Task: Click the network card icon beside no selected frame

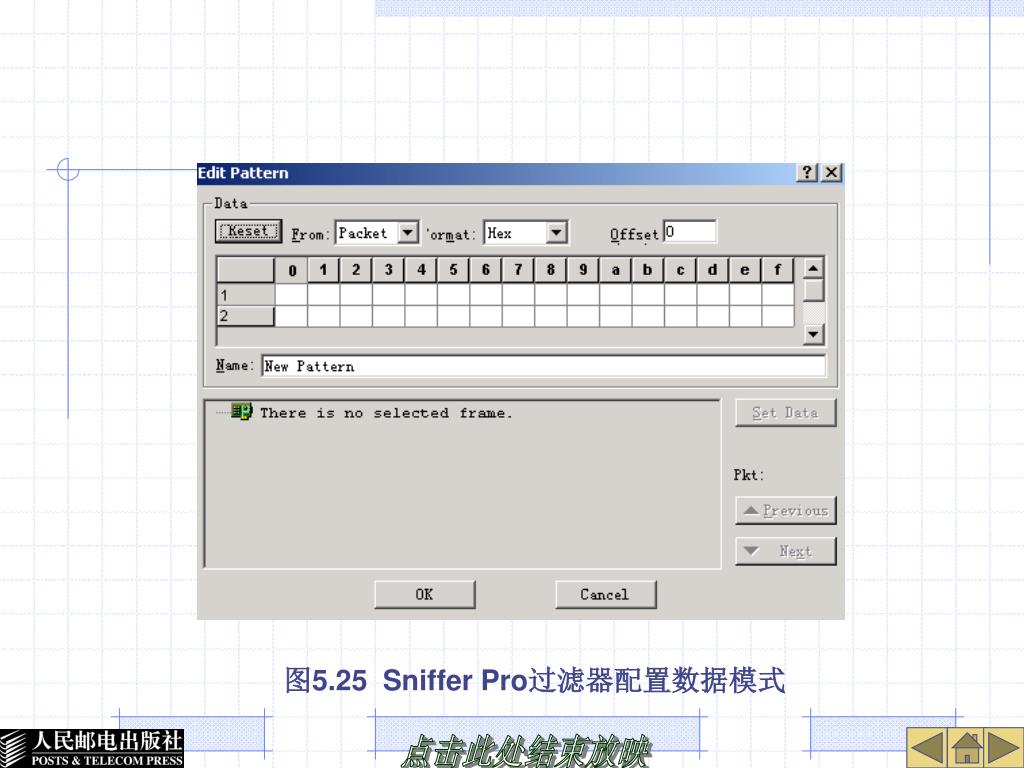Action: (241, 411)
